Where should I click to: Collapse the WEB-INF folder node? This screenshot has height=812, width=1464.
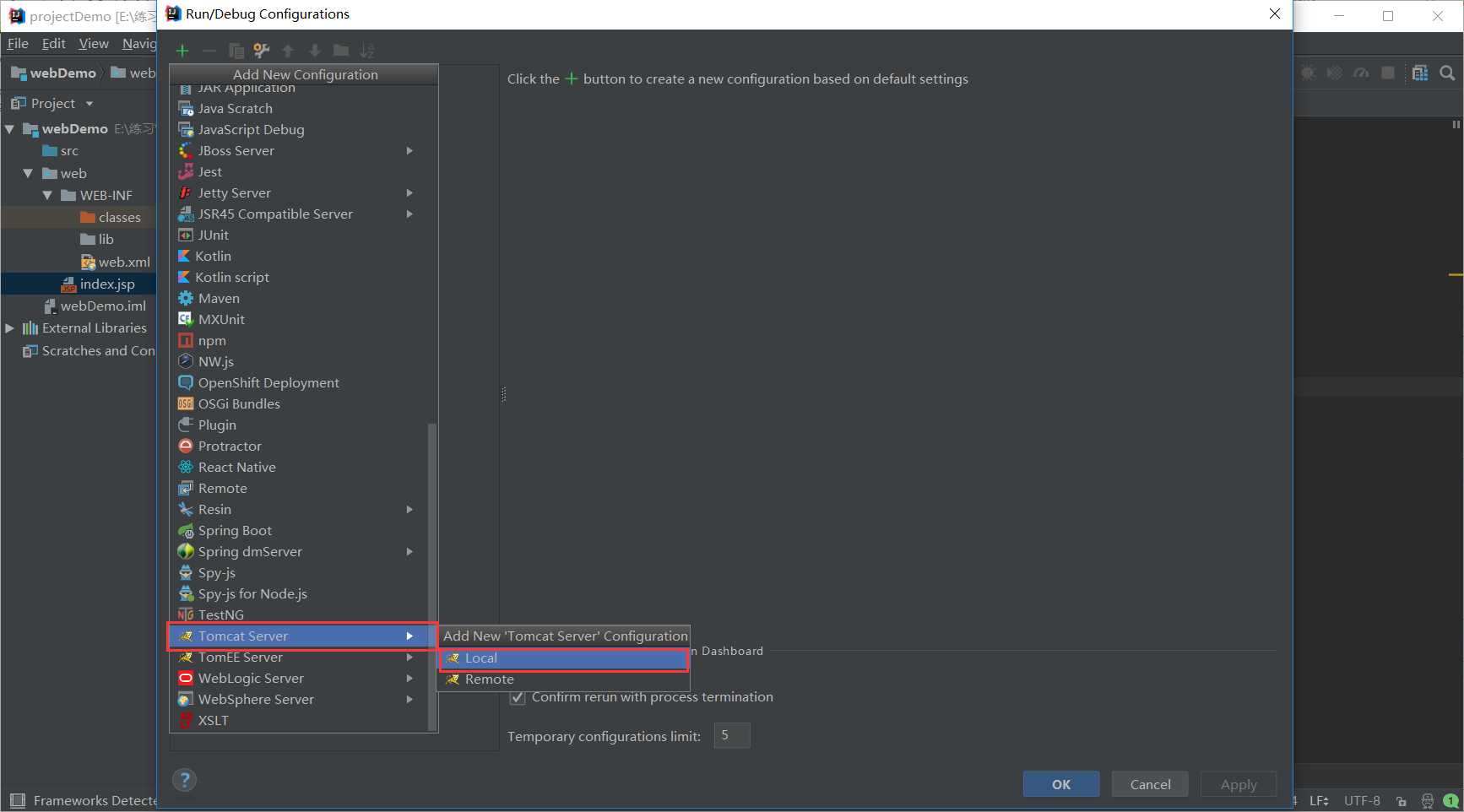tap(47, 195)
